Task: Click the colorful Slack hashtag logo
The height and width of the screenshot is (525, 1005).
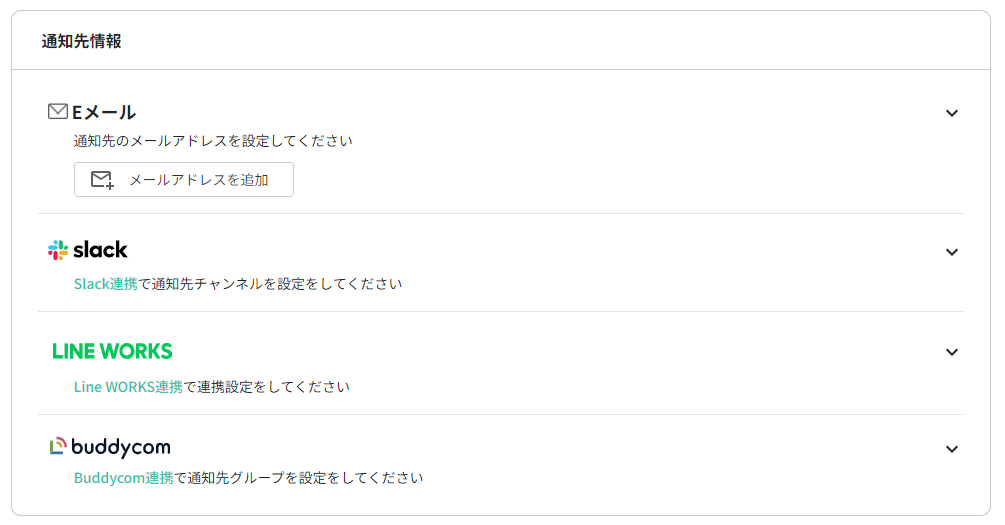Action: tap(58, 250)
